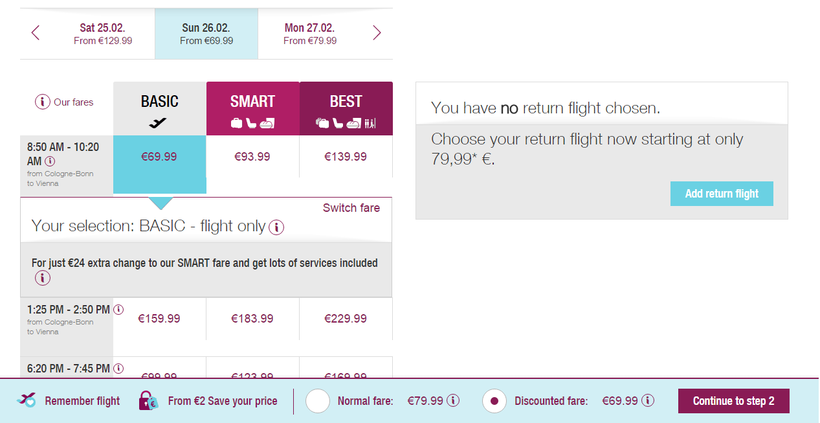This screenshot has width=820, height=423.
Task: Select the Mon 27.02. date tab
Action: click(309, 33)
